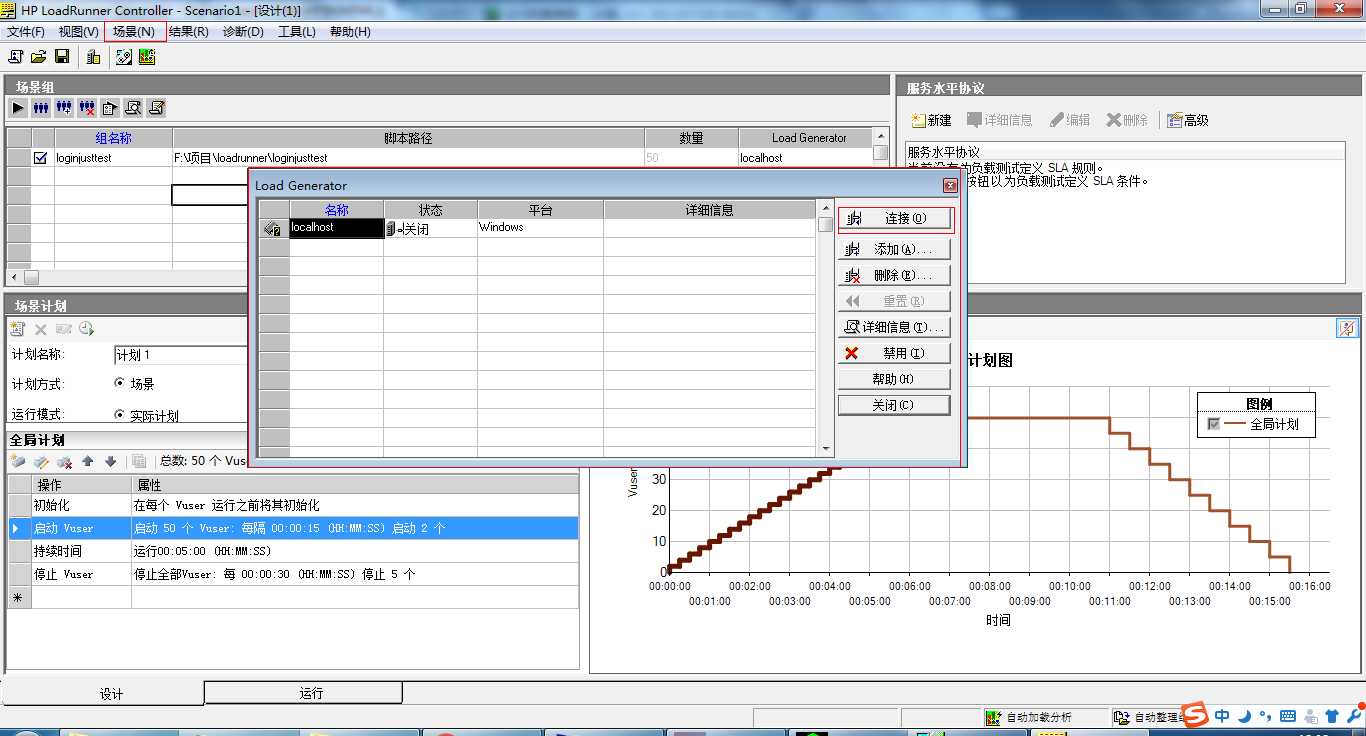Open the 文件(F) menu
This screenshot has height=736, width=1366.
26,31
